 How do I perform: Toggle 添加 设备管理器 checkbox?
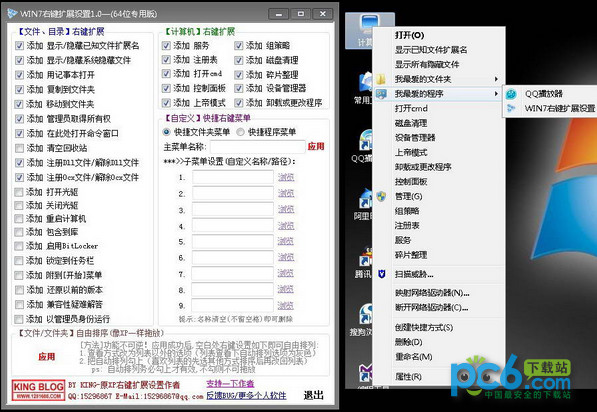238,88
